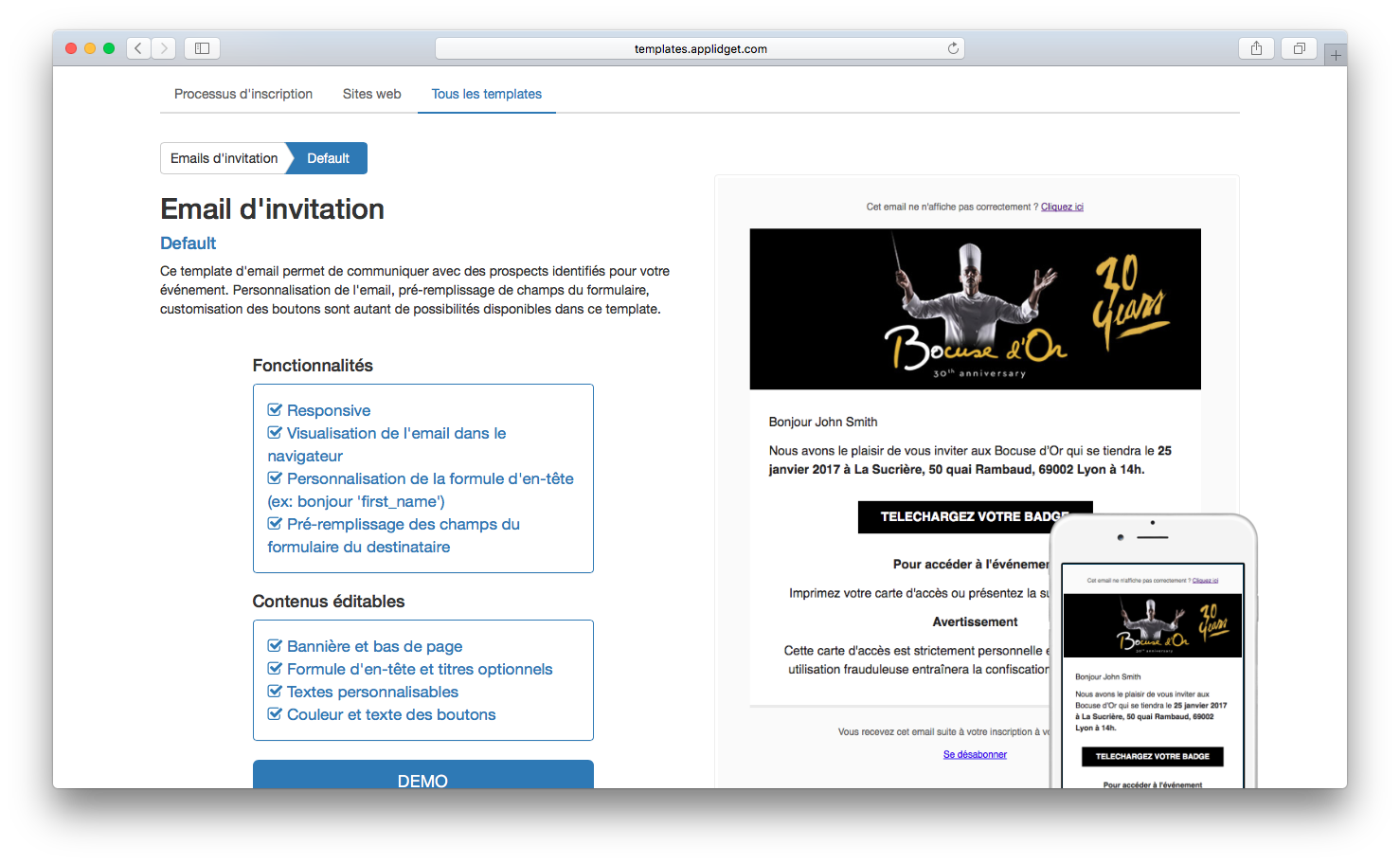Screen dimensions: 1400x864
Task: Click the Cliquez ici link in email preview
Action: coord(1062,207)
